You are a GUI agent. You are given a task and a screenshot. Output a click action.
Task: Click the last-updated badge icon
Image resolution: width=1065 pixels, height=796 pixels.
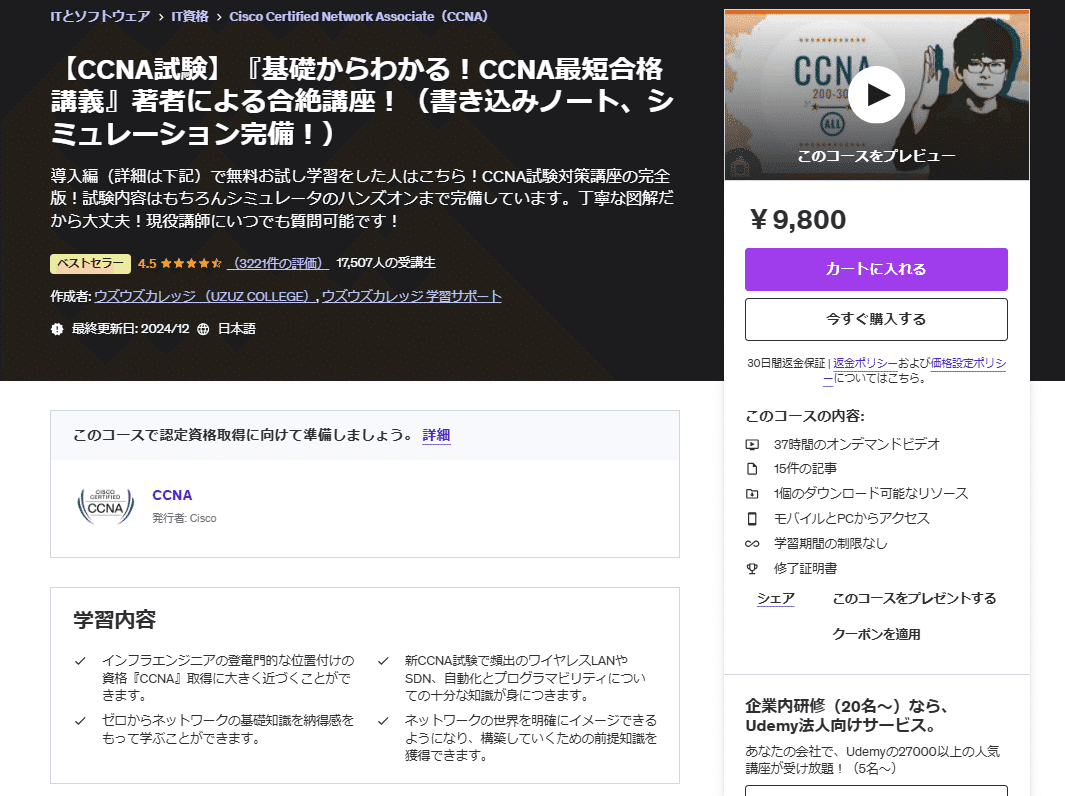click(57, 329)
